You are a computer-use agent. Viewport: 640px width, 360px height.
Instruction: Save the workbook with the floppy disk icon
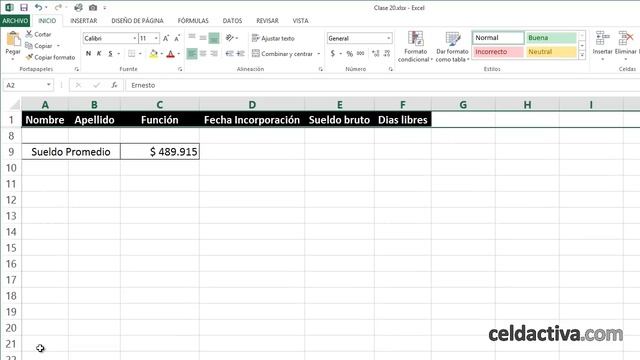tap(24, 7)
